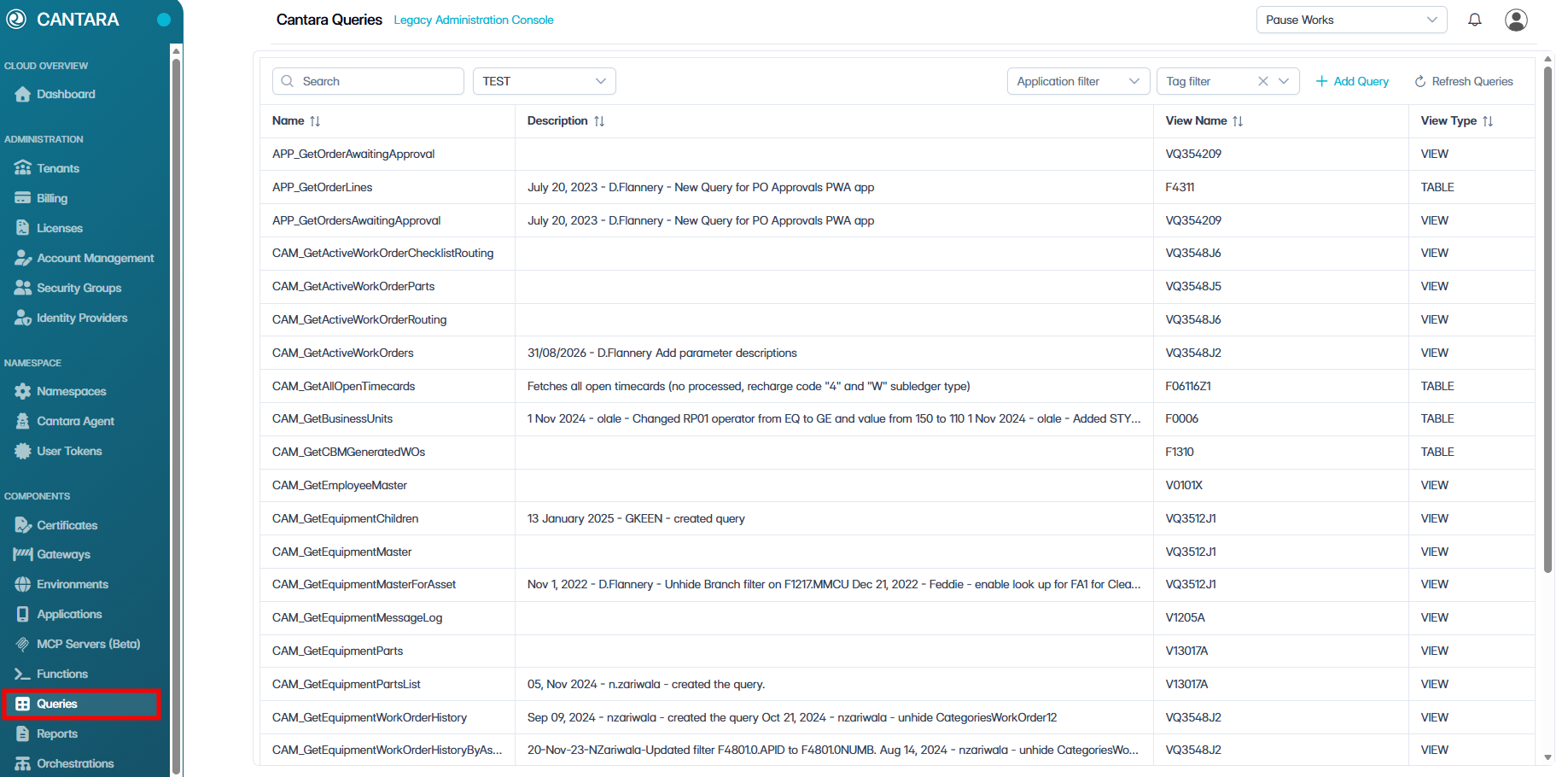Click the blue sidebar collapse dot
1568x777 pixels.
tap(164, 20)
